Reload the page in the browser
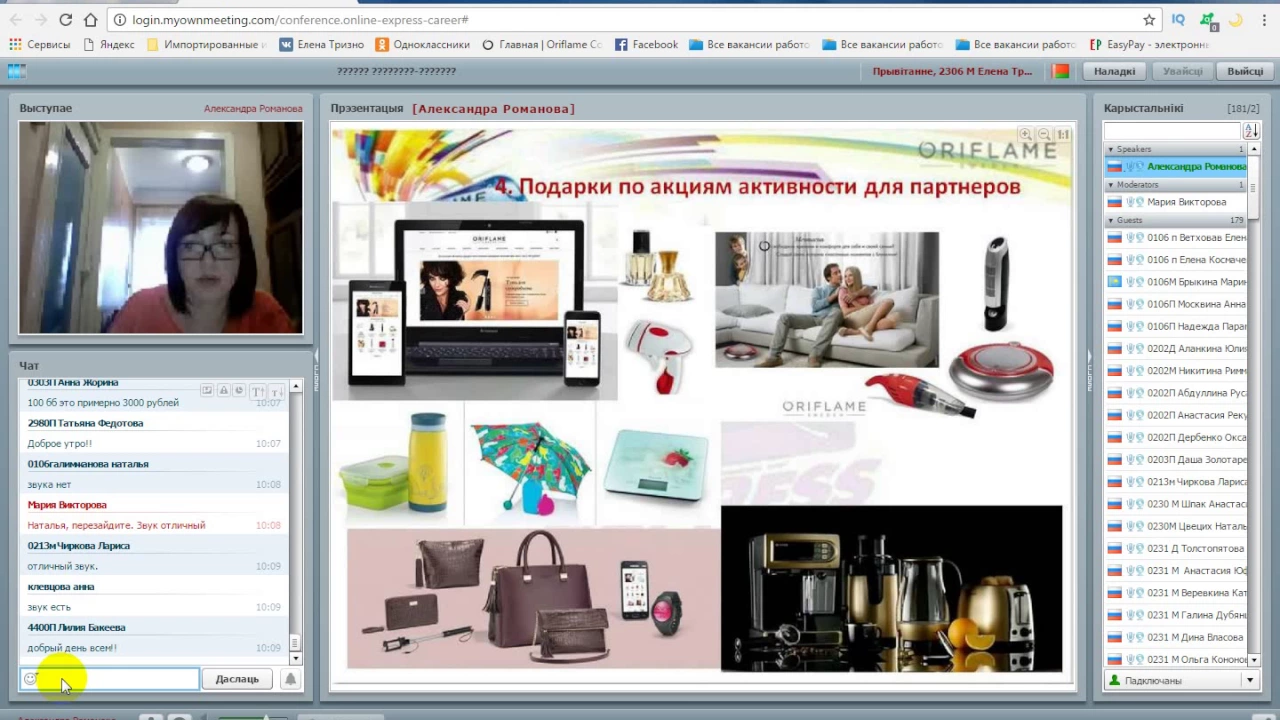 pos(65,20)
